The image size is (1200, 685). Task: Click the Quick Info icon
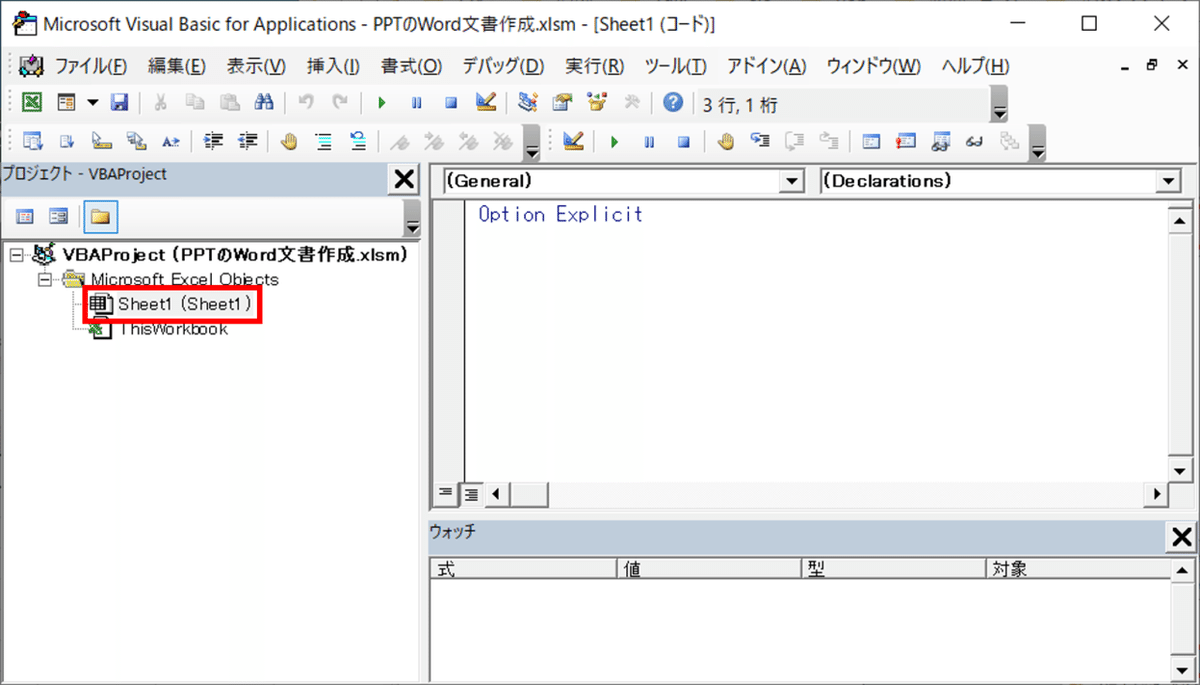point(101,142)
